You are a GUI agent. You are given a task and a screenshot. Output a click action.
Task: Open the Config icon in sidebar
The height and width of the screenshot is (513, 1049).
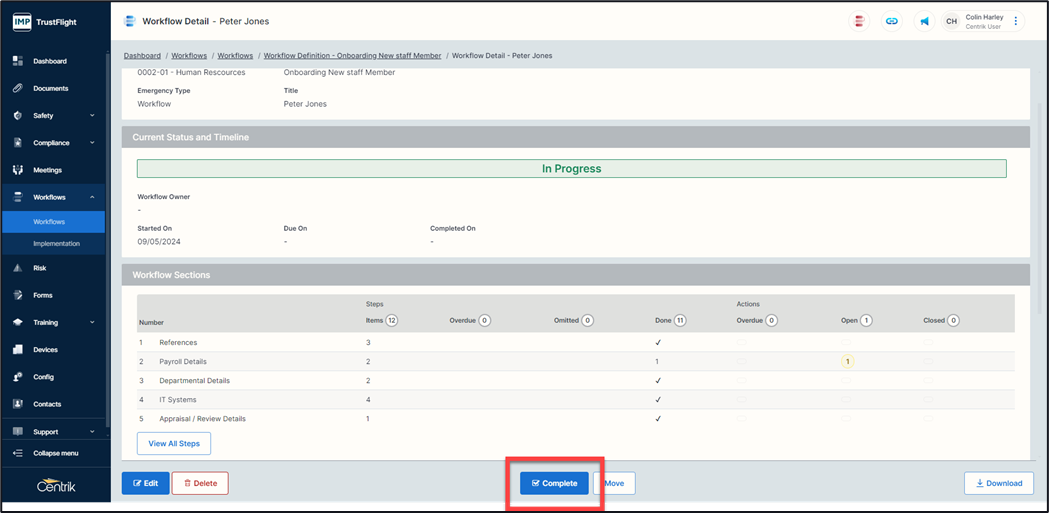[18, 377]
